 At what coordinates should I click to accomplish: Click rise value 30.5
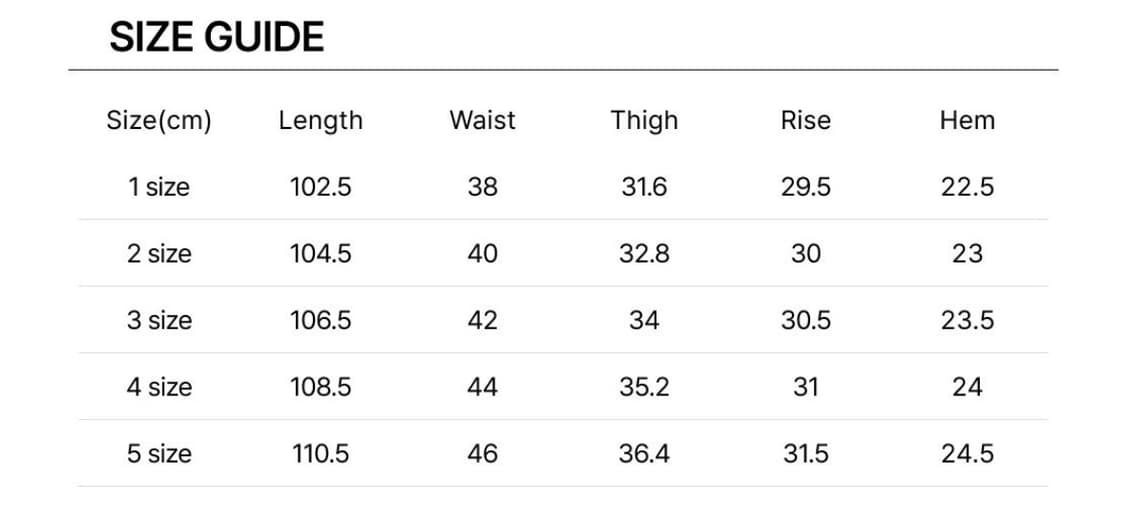tap(805, 320)
